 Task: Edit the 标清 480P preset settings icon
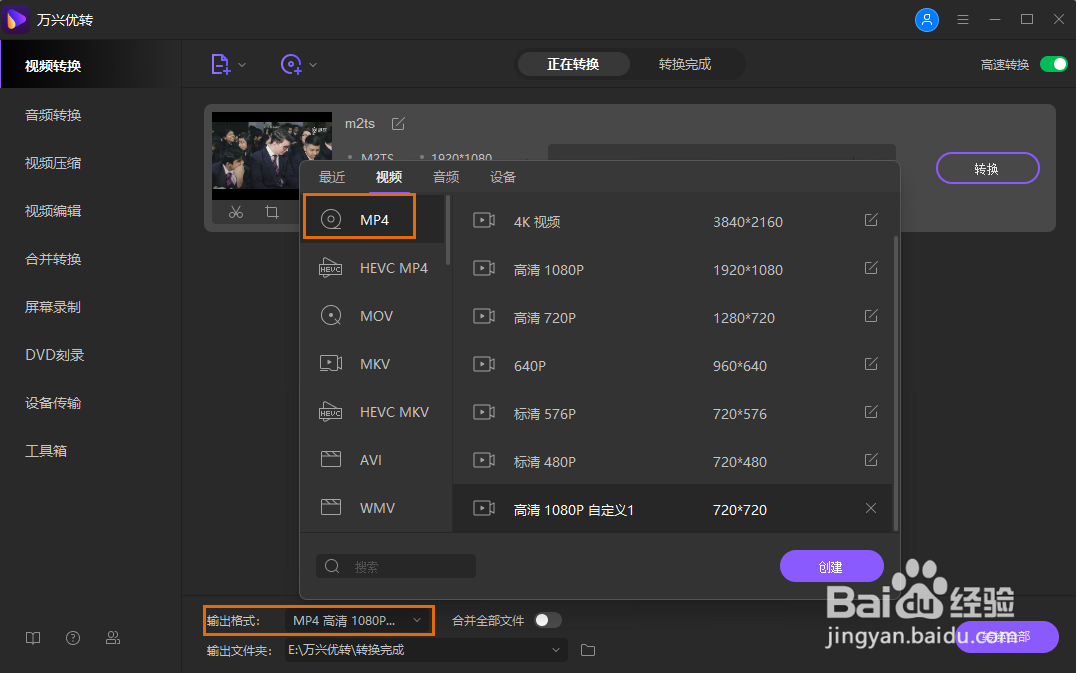click(871, 460)
